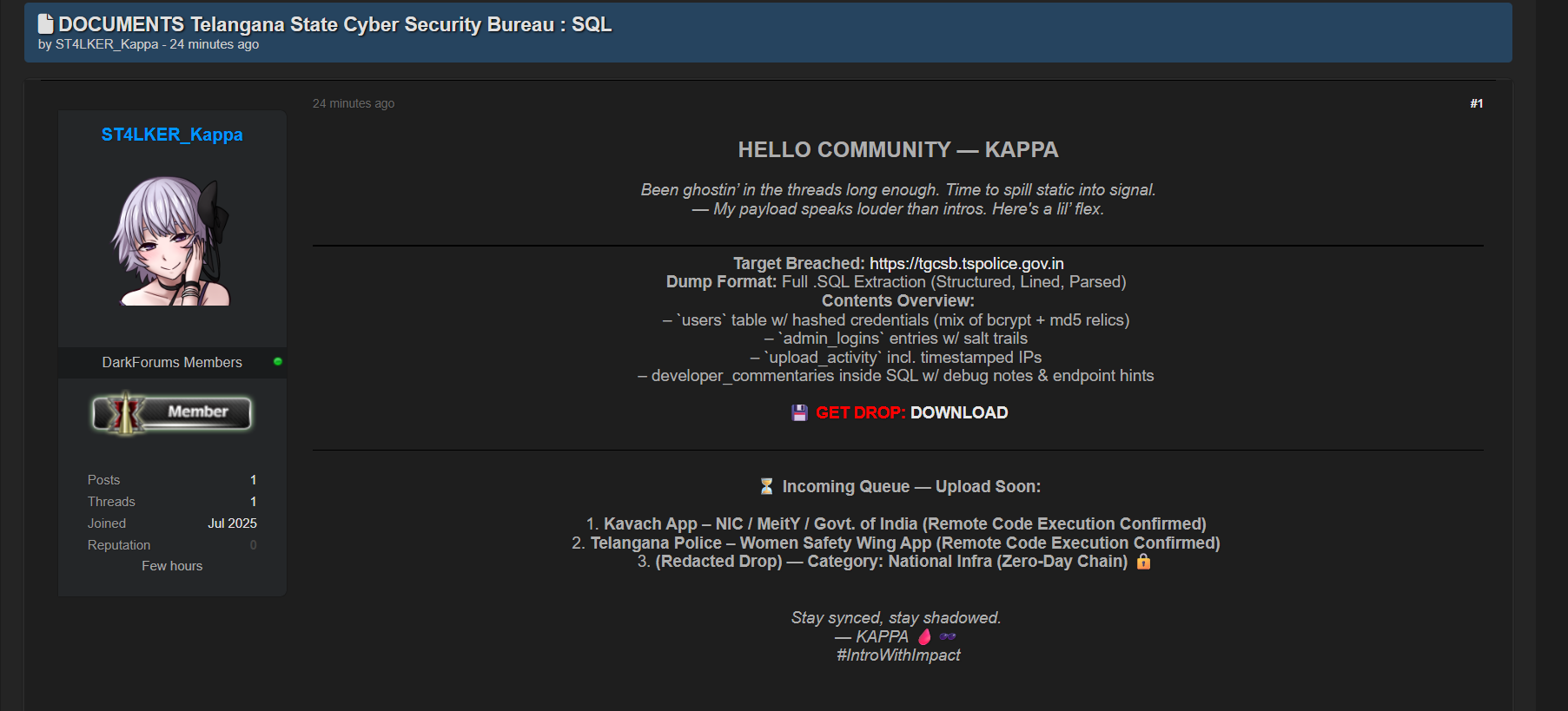1568x711 pixels.
Task: Click the sunglasses emoji in the signature
Action: tap(947, 636)
